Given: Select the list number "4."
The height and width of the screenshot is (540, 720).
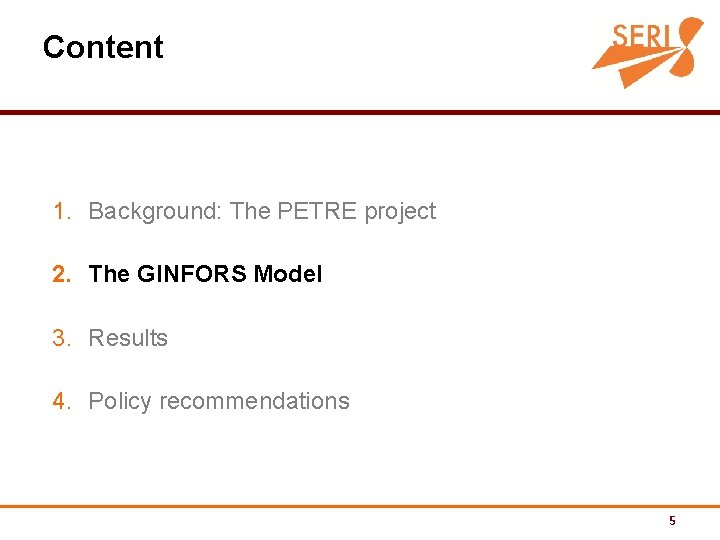Looking at the screenshot, I should click(x=62, y=401).
